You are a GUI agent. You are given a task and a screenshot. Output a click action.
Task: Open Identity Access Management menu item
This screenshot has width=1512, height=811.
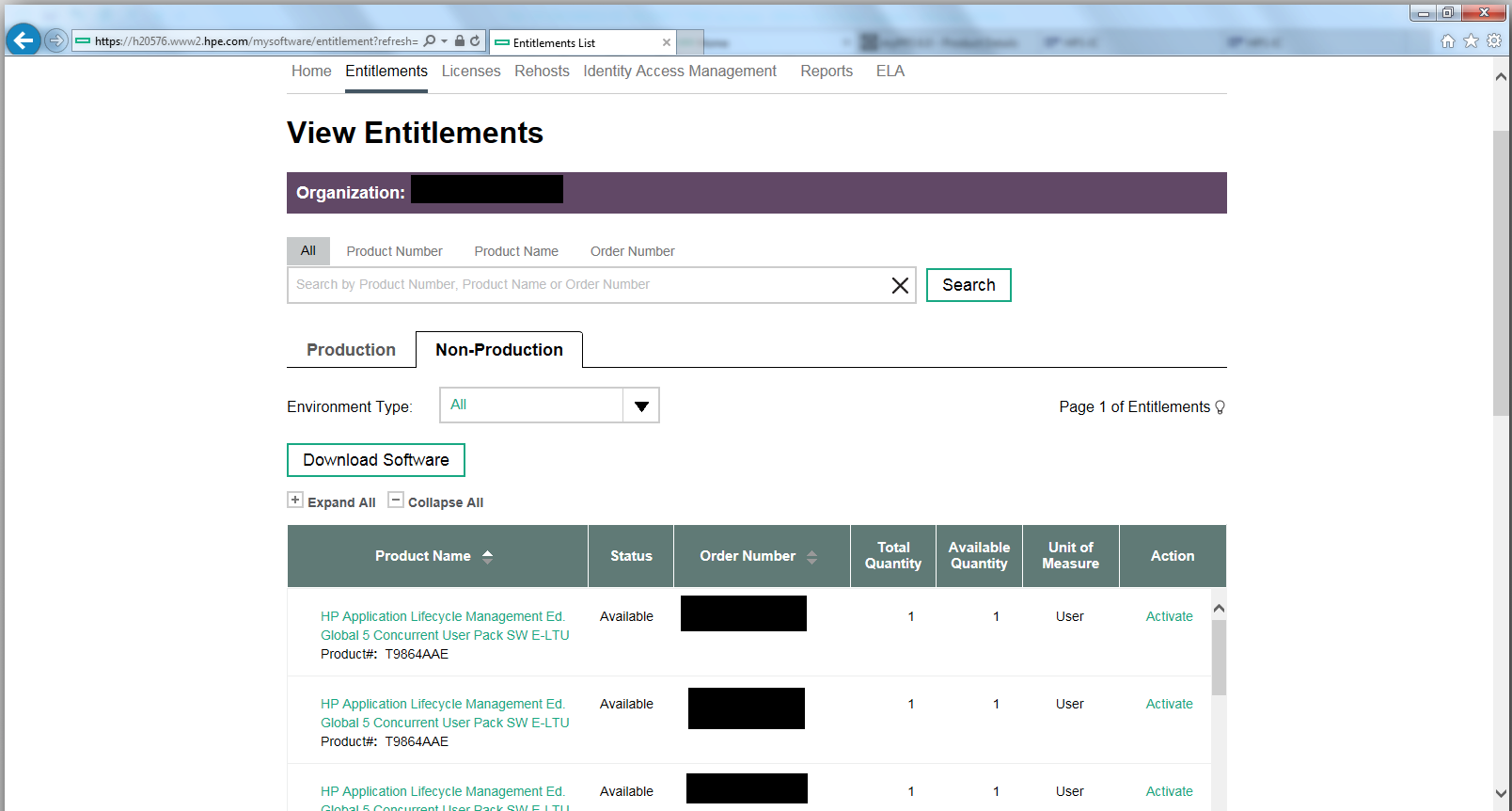[x=680, y=72]
